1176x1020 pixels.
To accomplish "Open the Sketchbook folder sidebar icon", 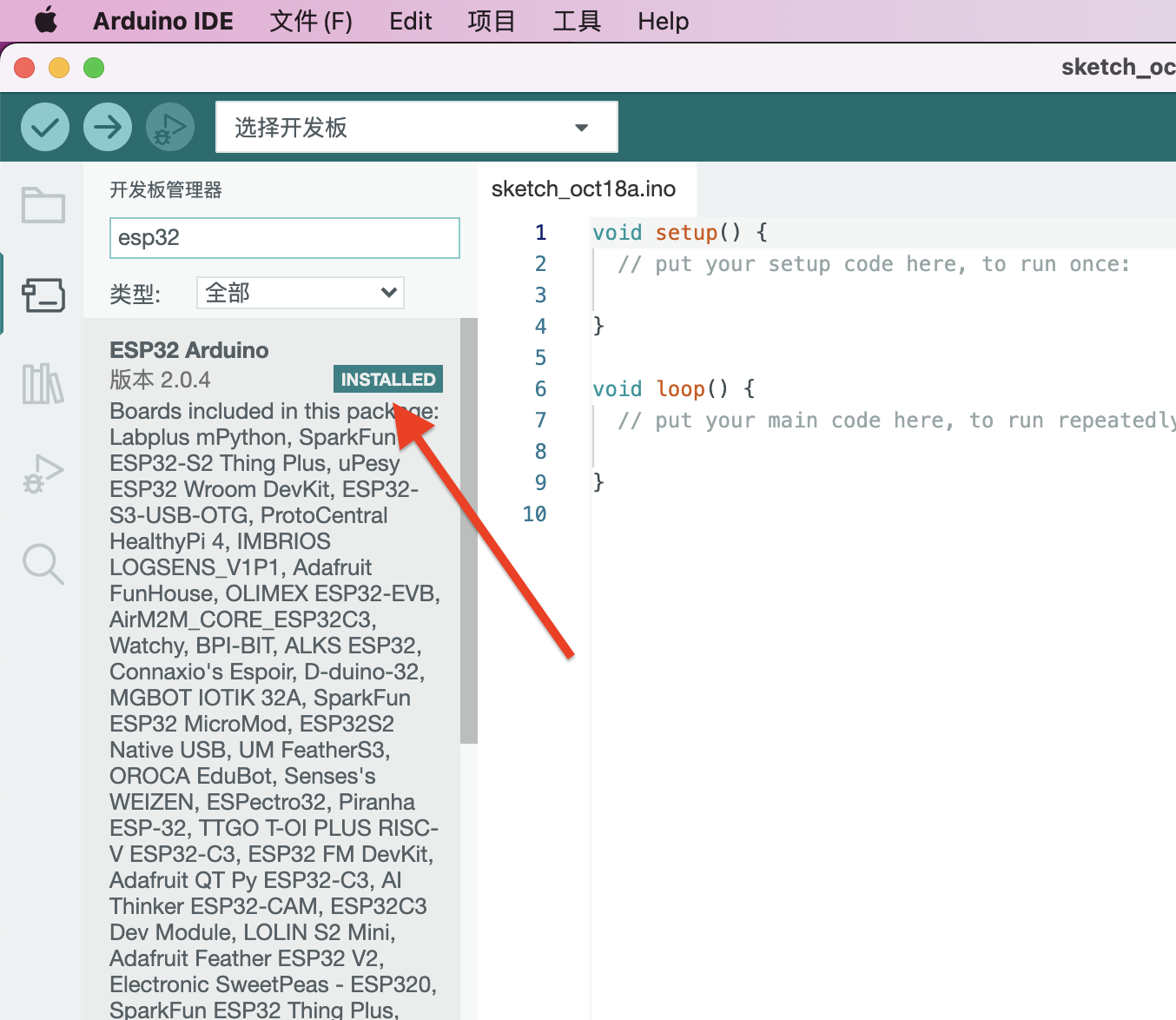I will (x=43, y=205).
